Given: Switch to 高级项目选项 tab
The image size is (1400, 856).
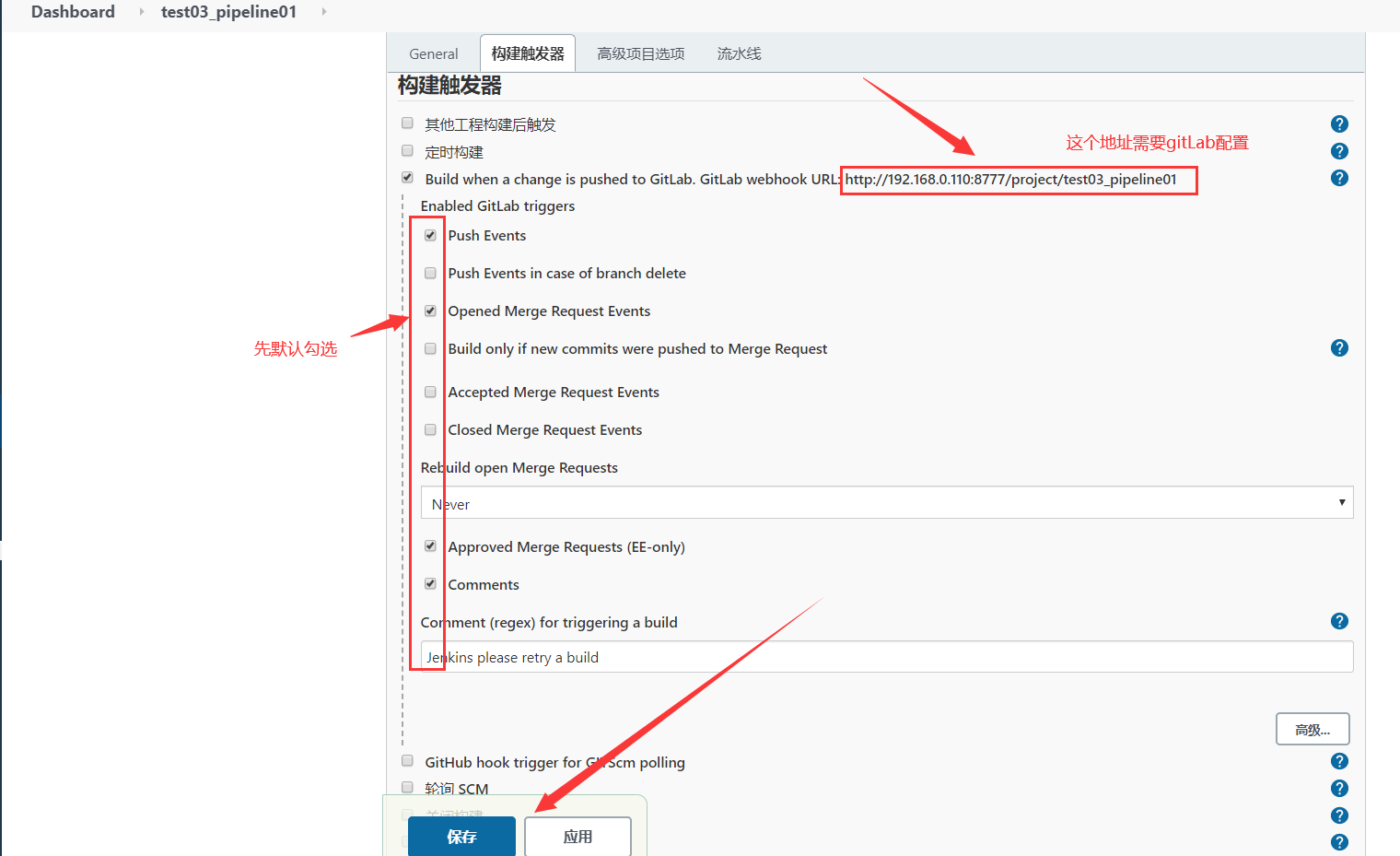Looking at the screenshot, I should coord(641,53).
